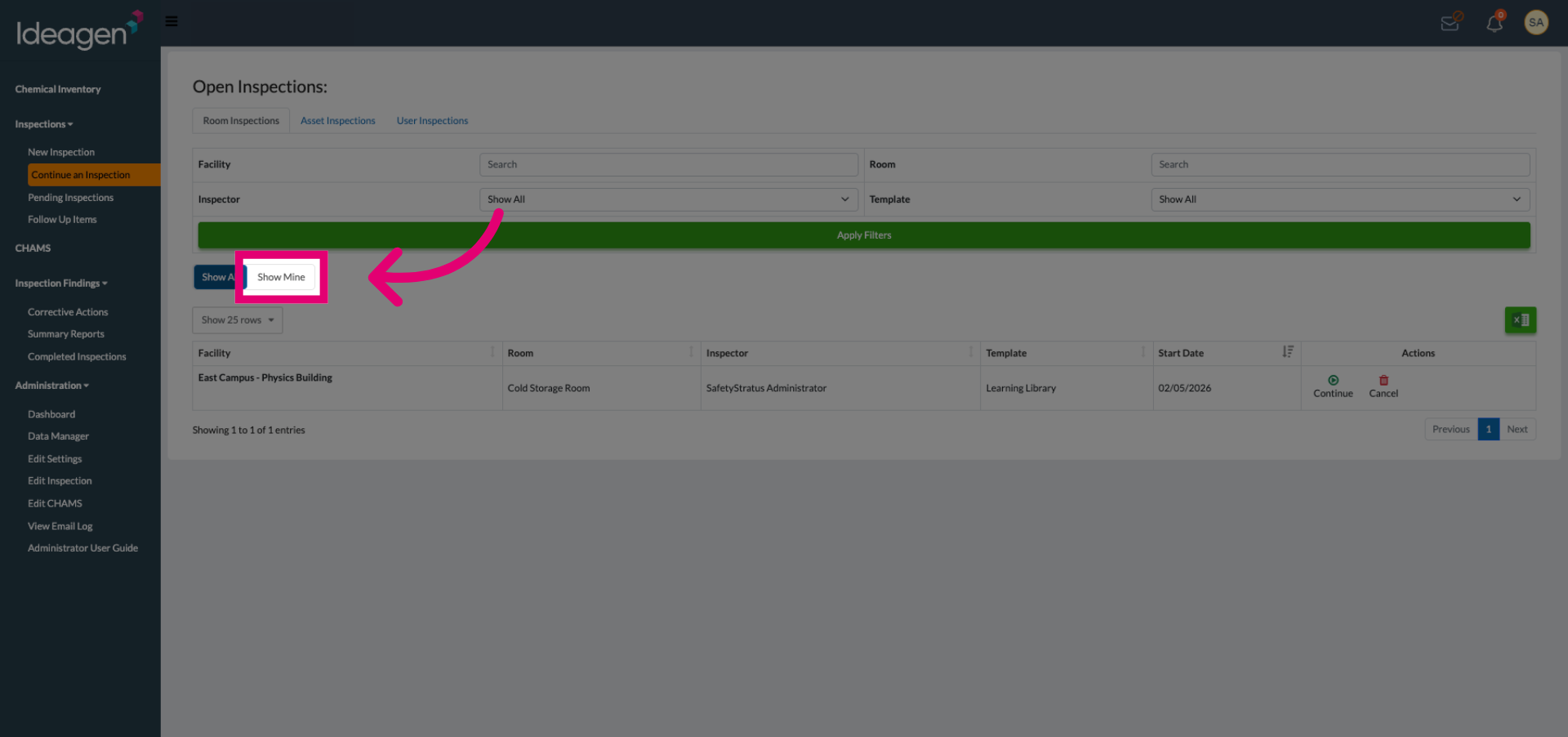Open Corrective Actions in the sidebar
Image resolution: width=1568 pixels, height=737 pixels.
68,312
